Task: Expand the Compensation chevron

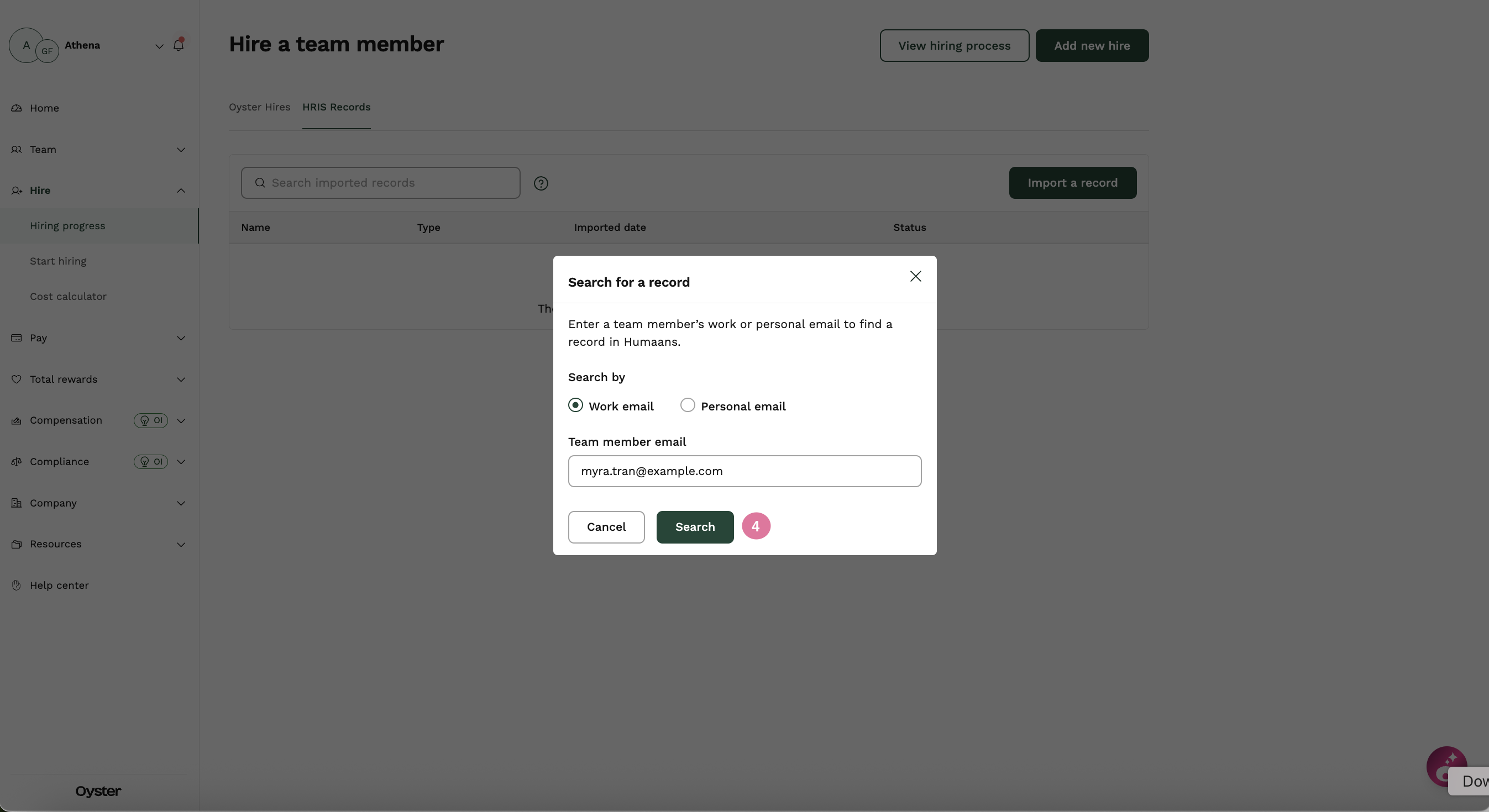Action: [181, 420]
